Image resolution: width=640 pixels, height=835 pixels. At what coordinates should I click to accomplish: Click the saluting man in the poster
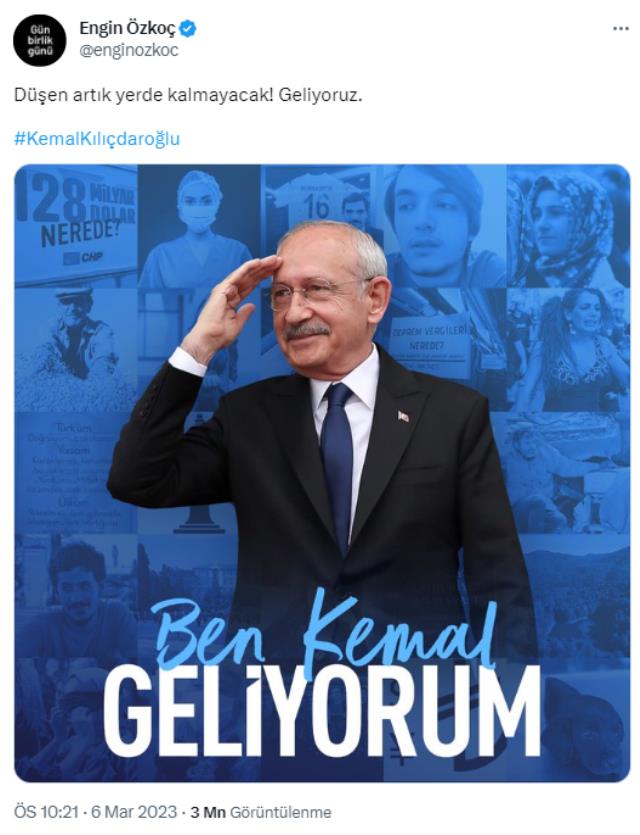pyautogui.click(x=321, y=415)
